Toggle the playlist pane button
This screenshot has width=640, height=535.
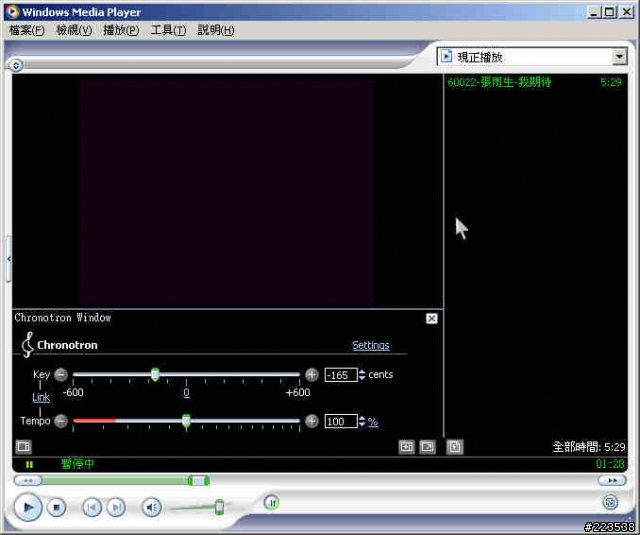pyautogui.click(x=455, y=447)
